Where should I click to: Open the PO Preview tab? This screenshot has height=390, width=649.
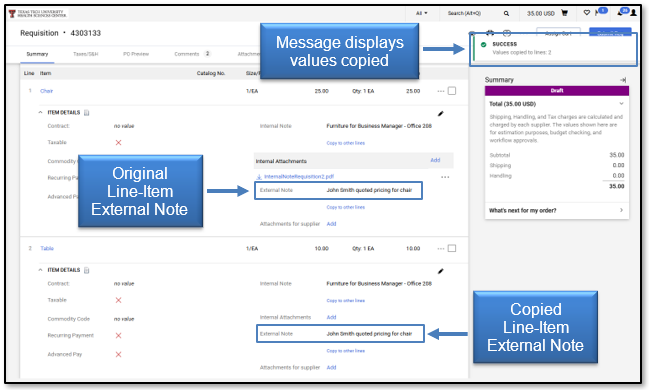[136, 54]
